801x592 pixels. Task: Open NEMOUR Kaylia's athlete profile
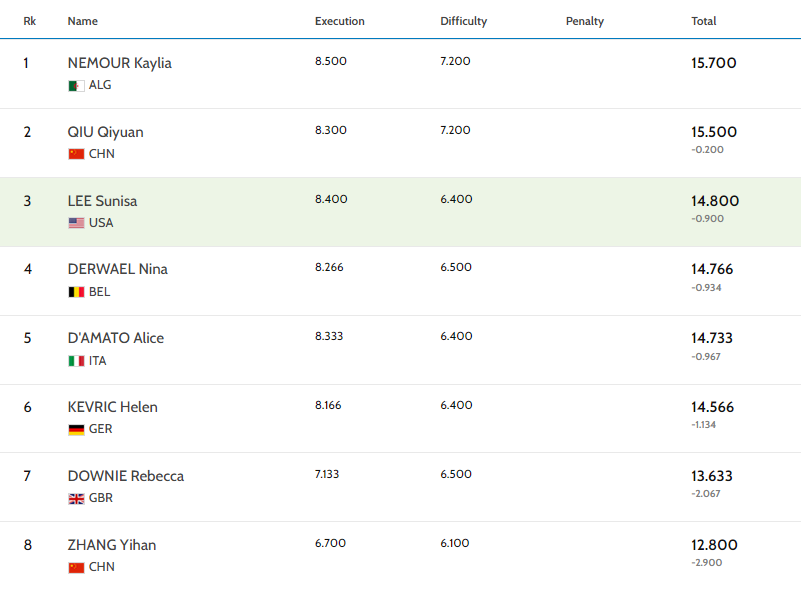119,62
